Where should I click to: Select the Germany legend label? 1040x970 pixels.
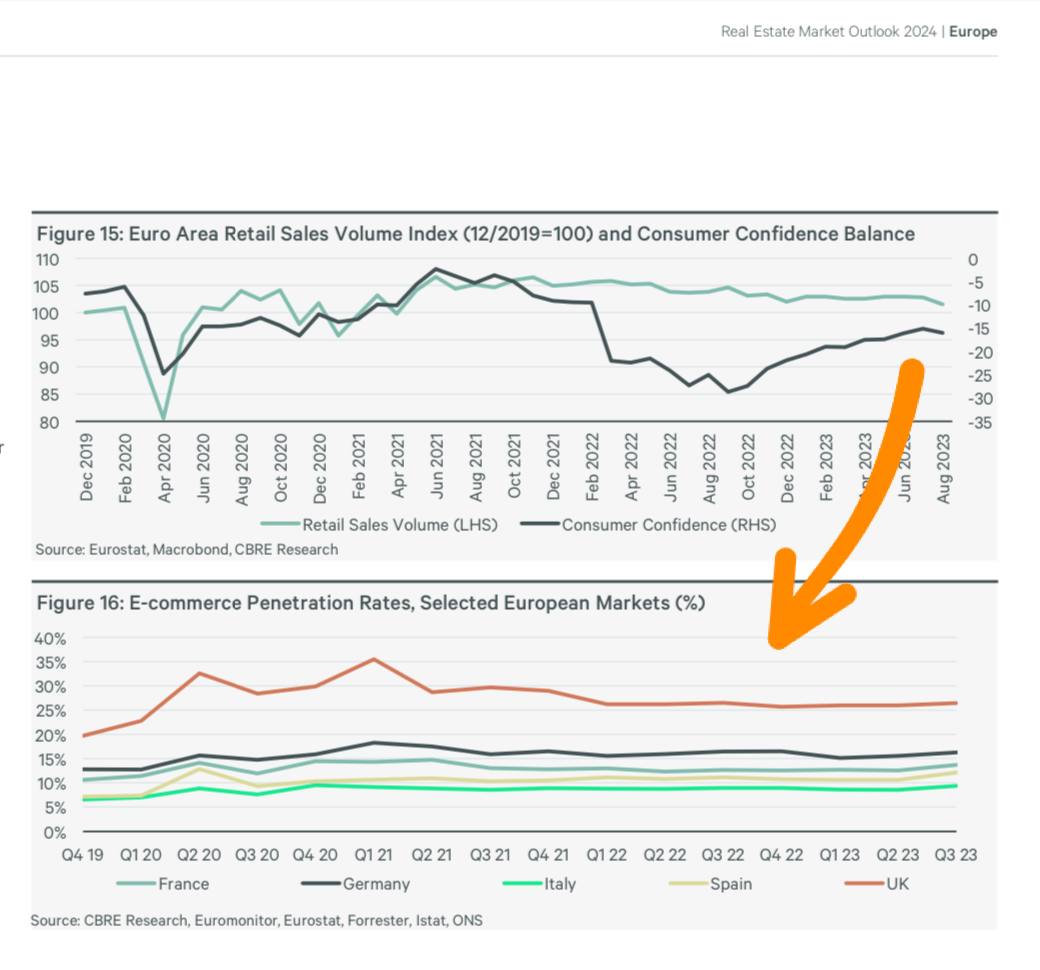tap(376, 884)
